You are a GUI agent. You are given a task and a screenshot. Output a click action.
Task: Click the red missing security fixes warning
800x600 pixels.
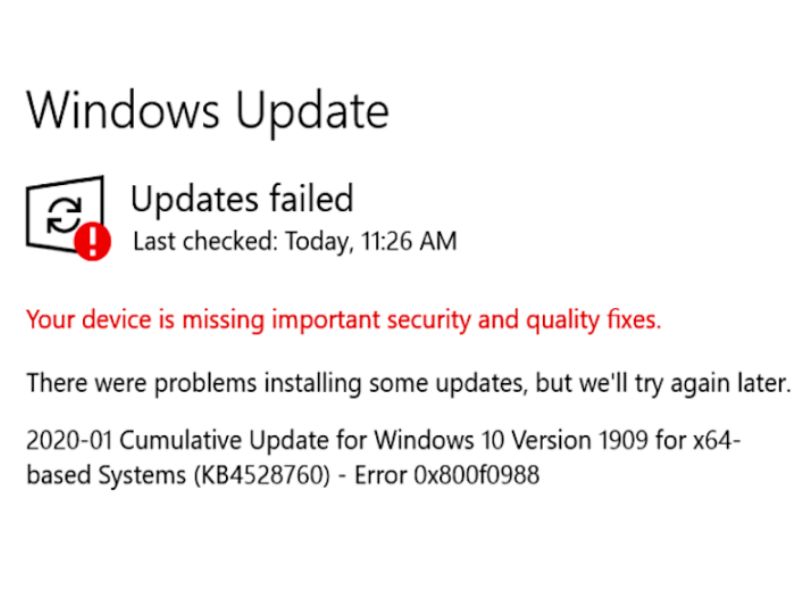(x=343, y=321)
